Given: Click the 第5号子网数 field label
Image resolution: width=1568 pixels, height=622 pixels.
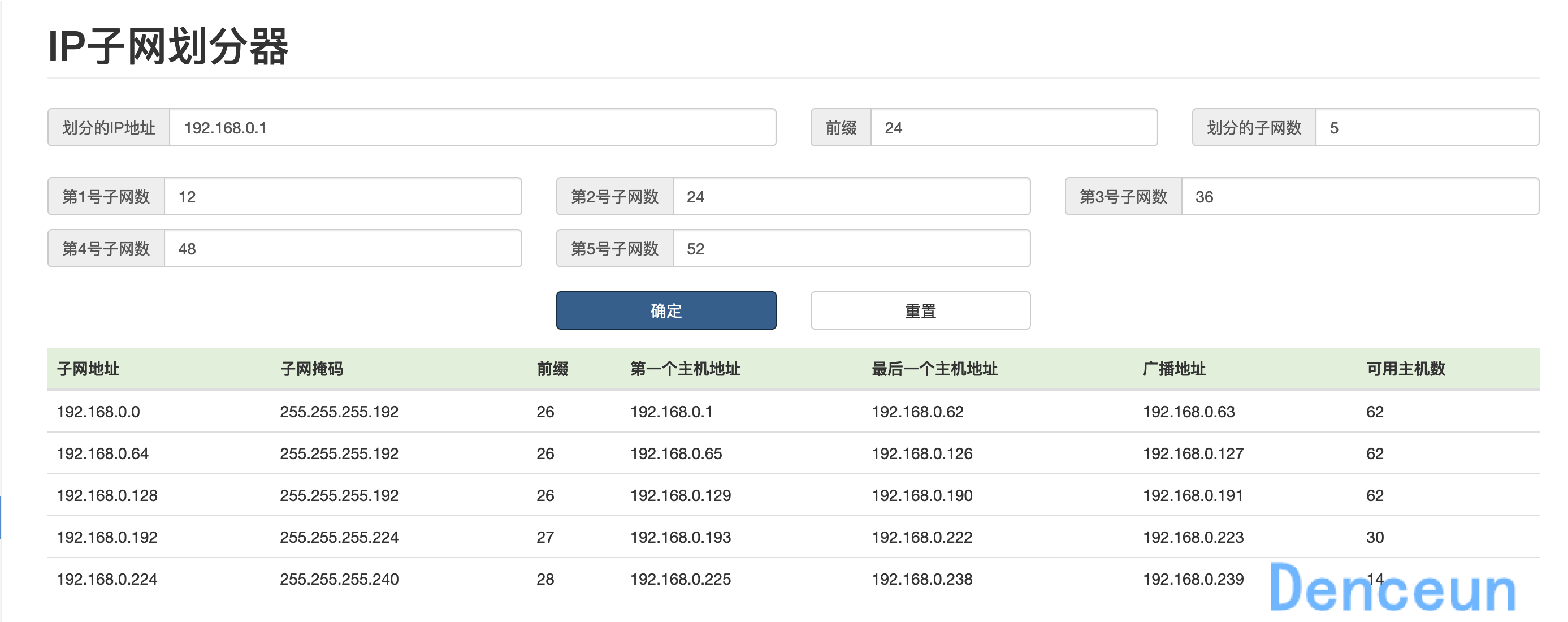Looking at the screenshot, I should point(614,248).
